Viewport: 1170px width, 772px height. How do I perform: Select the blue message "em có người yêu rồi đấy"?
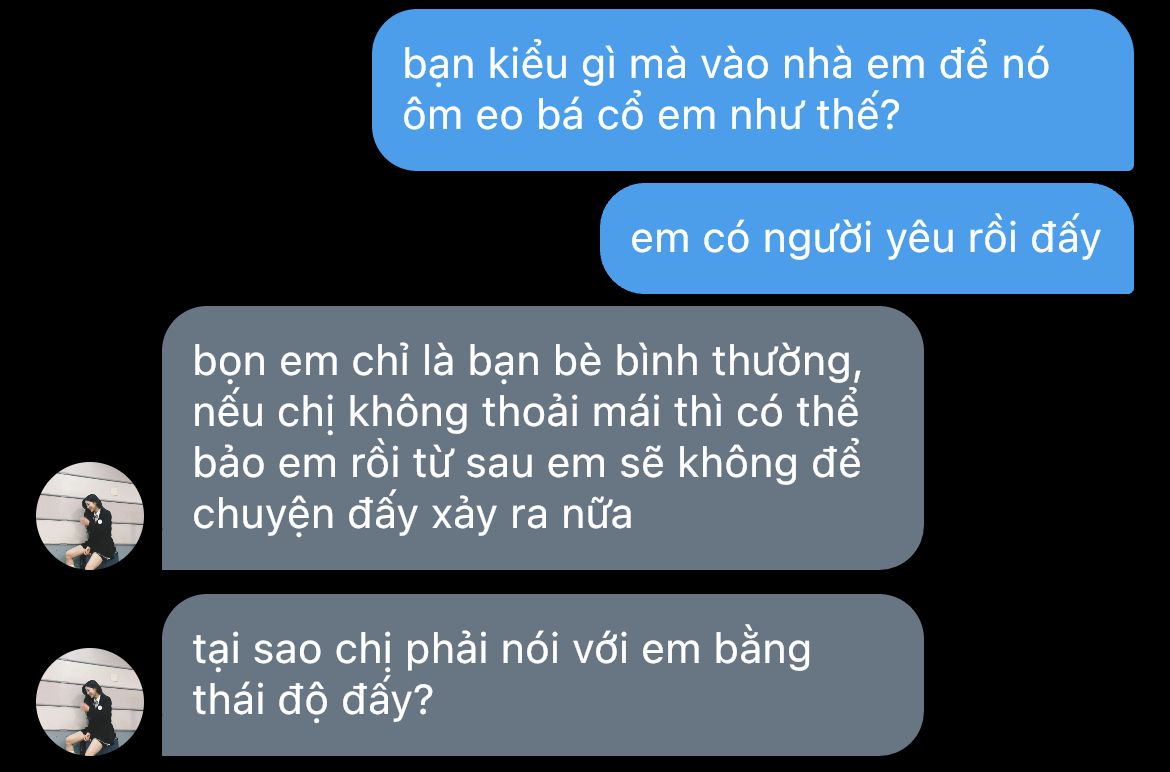pos(866,238)
